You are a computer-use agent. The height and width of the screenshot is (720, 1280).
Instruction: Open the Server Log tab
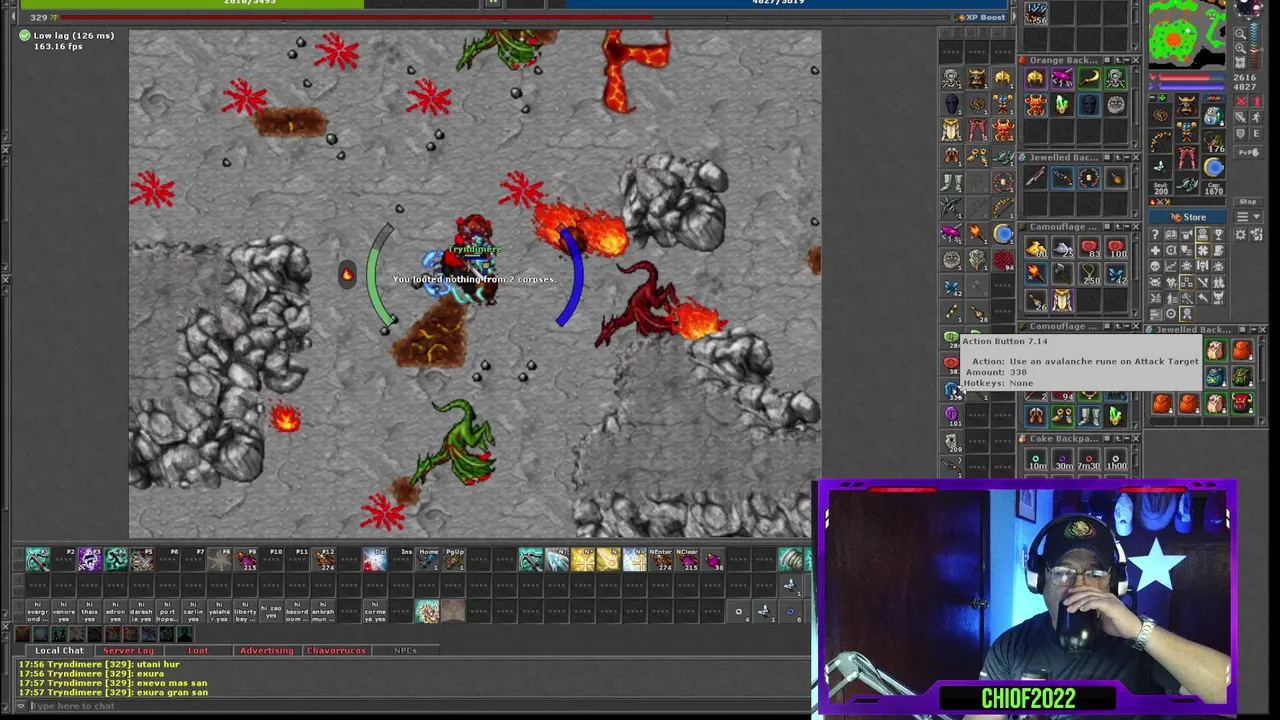coord(128,650)
